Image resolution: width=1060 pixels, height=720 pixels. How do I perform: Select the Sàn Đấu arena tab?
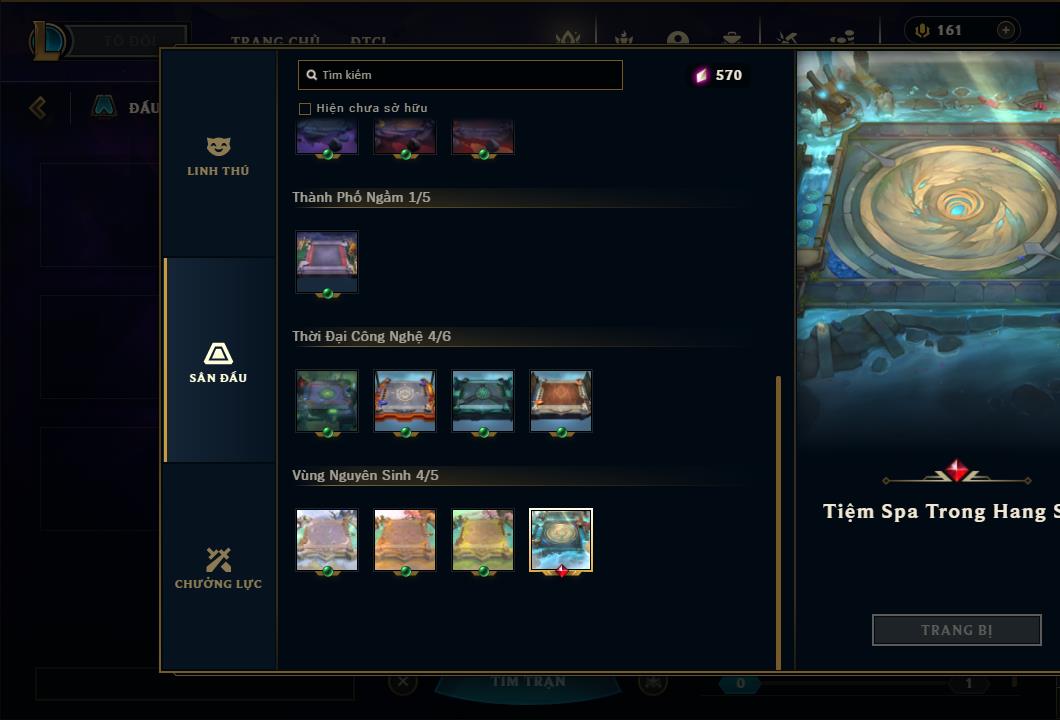click(x=218, y=360)
